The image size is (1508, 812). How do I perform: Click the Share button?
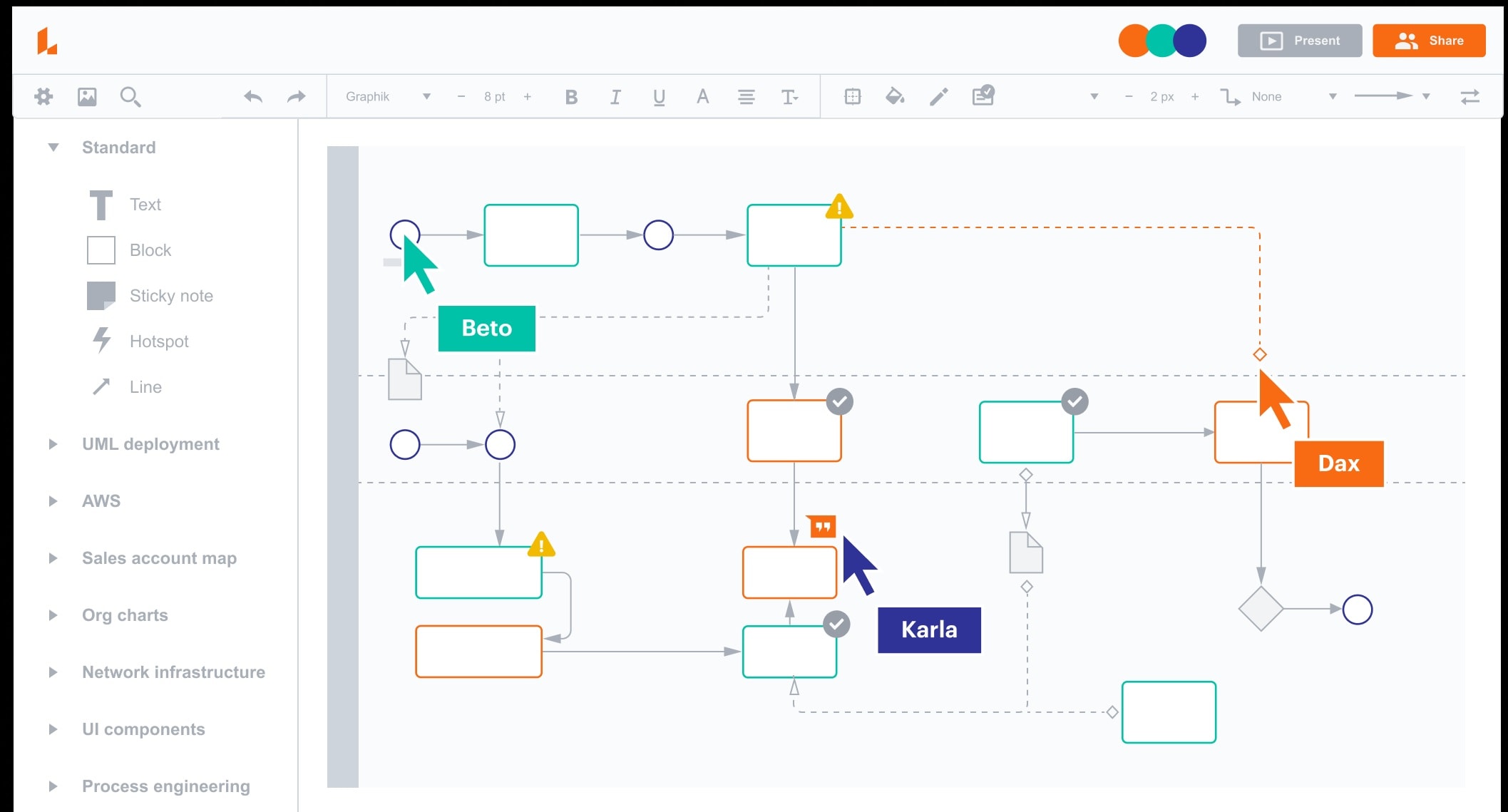[x=1429, y=41]
